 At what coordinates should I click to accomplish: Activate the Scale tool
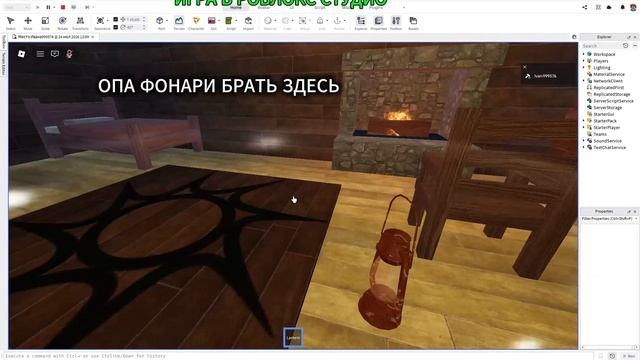45,22
